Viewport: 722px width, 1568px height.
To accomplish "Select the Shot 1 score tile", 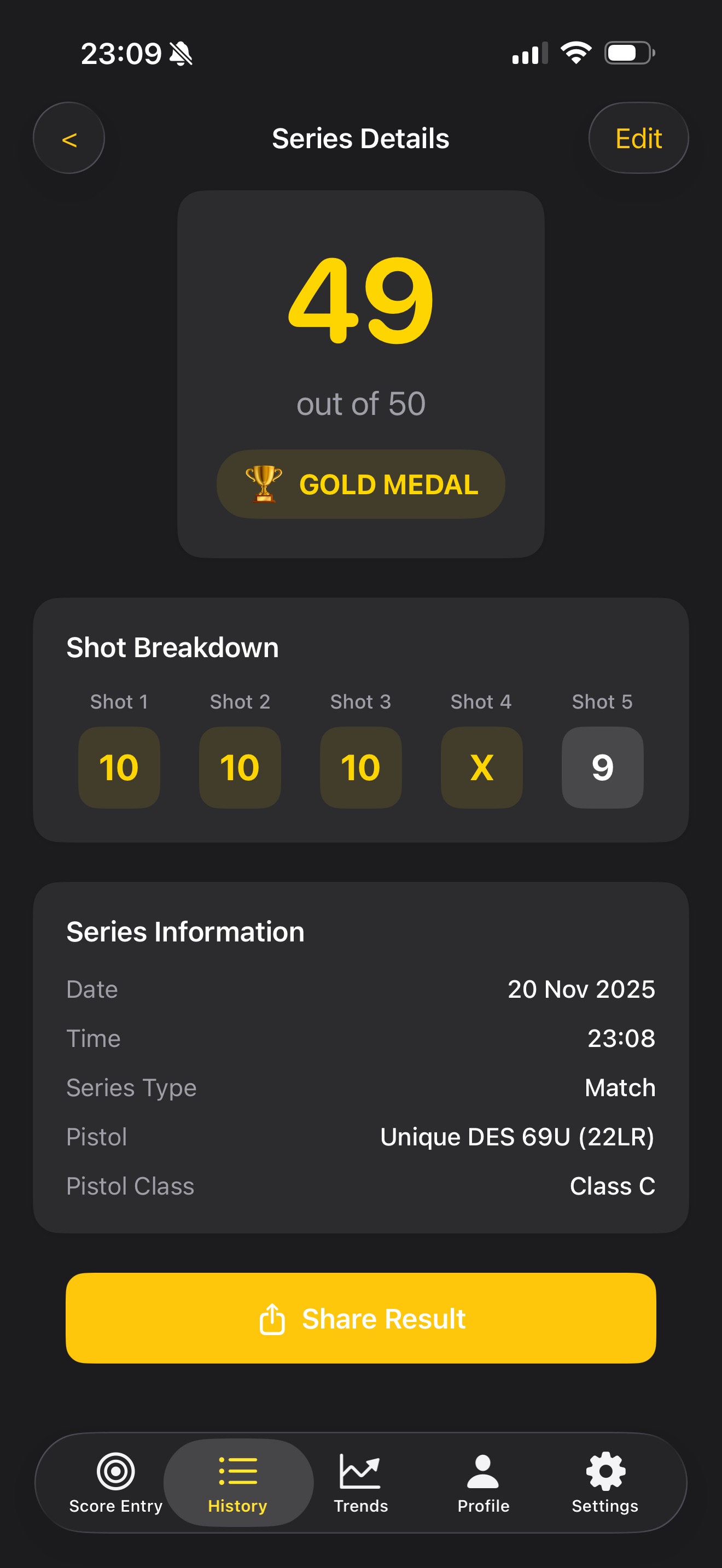I will pos(119,767).
